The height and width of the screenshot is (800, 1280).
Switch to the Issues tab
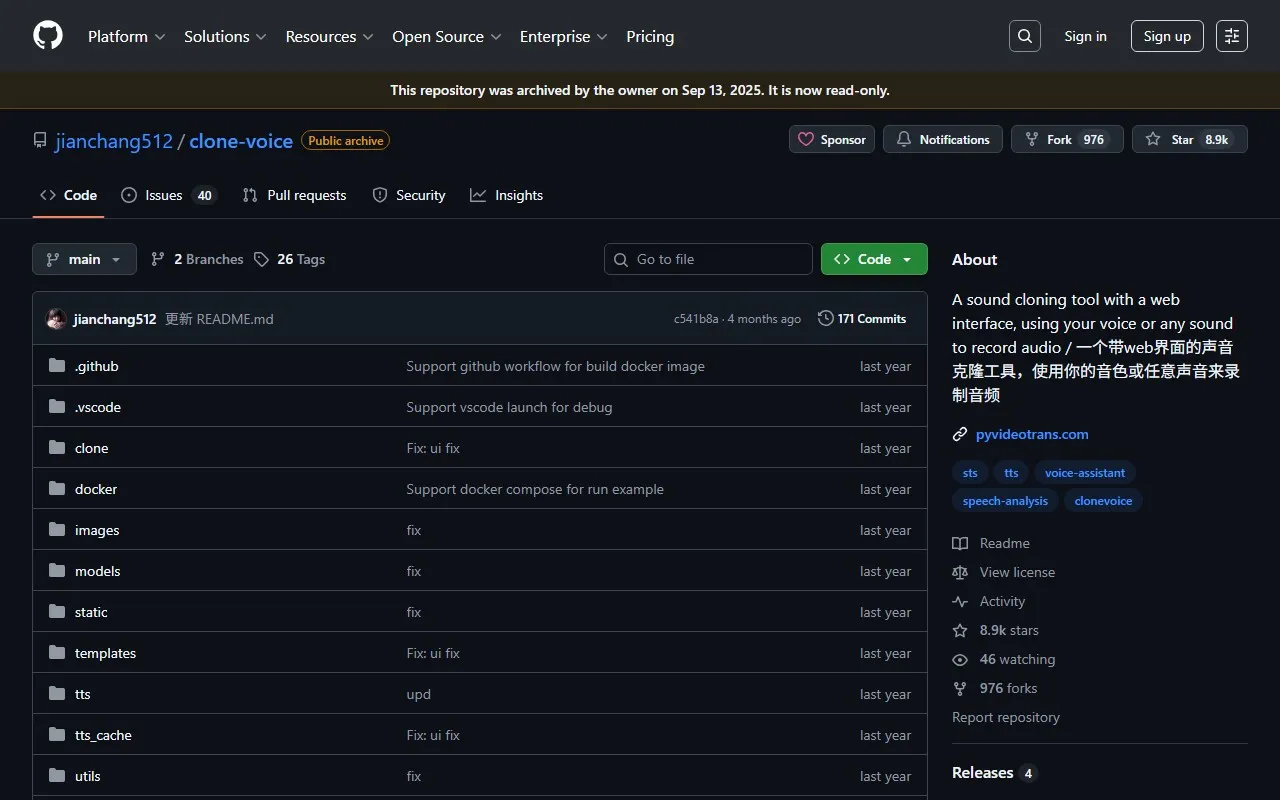coord(168,195)
